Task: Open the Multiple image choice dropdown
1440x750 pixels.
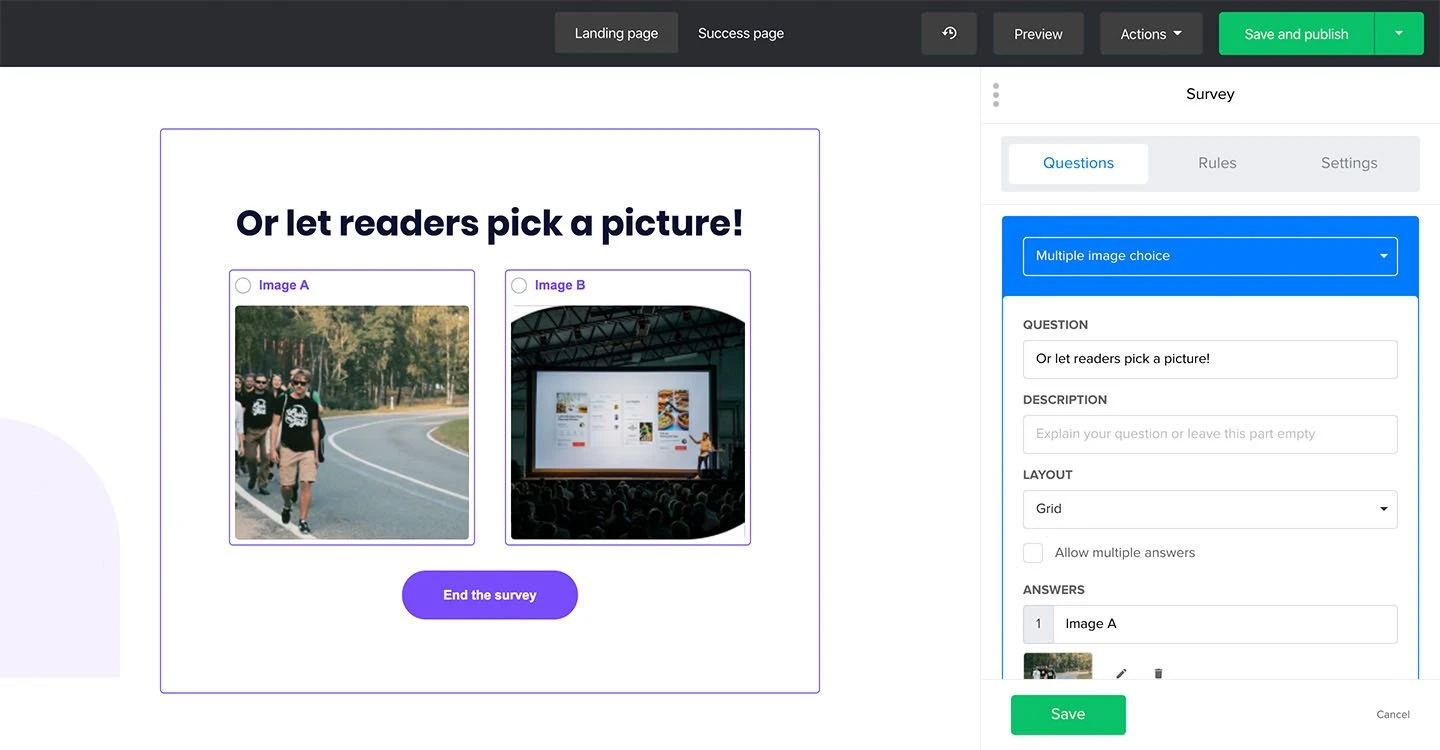Action: [1209, 256]
